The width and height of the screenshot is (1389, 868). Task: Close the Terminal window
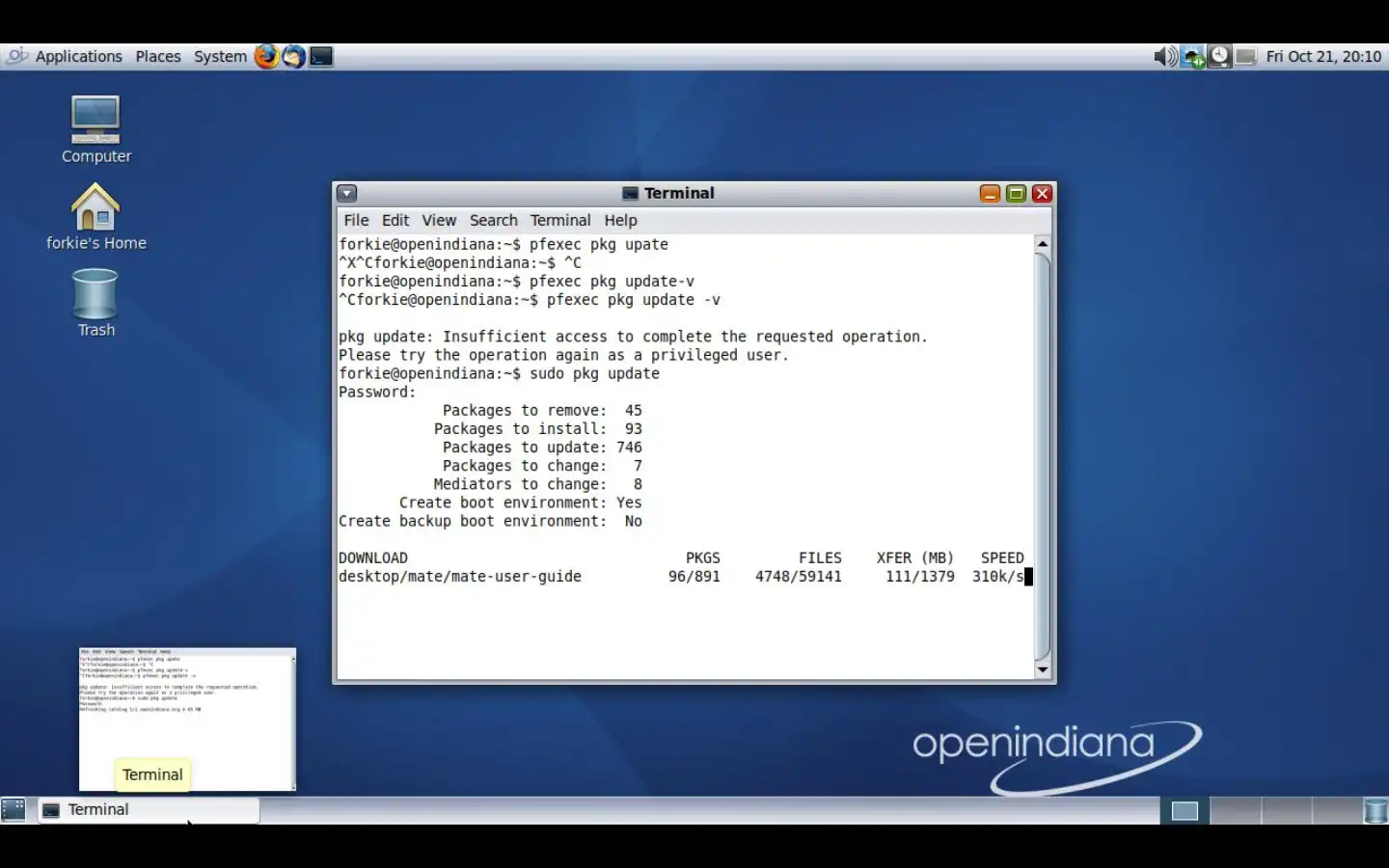click(1042, 193)
